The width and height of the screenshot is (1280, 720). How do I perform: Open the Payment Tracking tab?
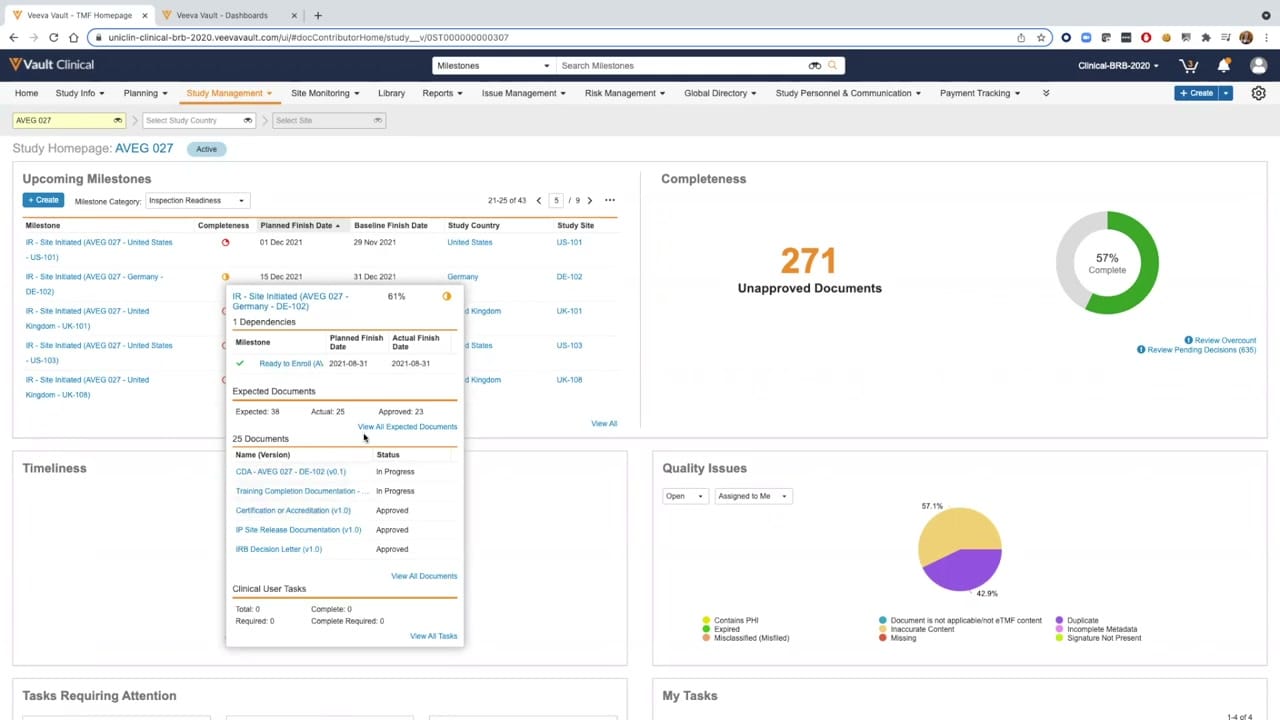(x=980, y=93)
